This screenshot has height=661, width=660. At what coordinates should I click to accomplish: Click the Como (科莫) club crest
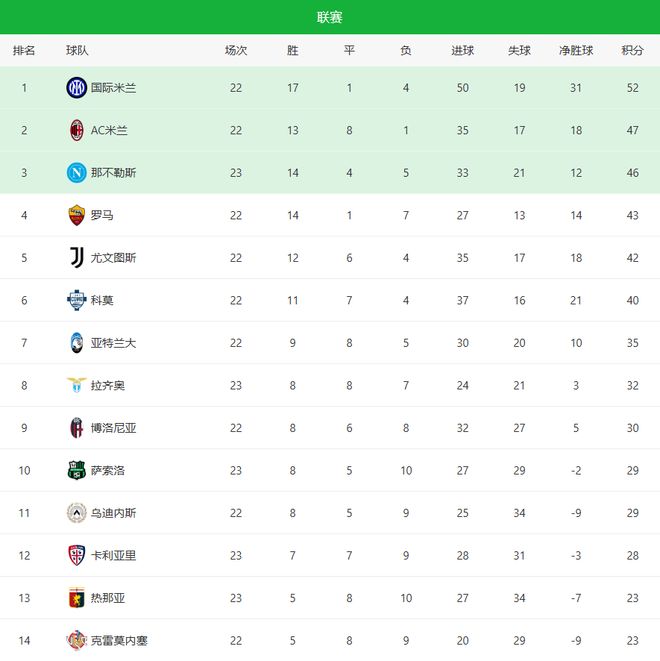[77, 300]
